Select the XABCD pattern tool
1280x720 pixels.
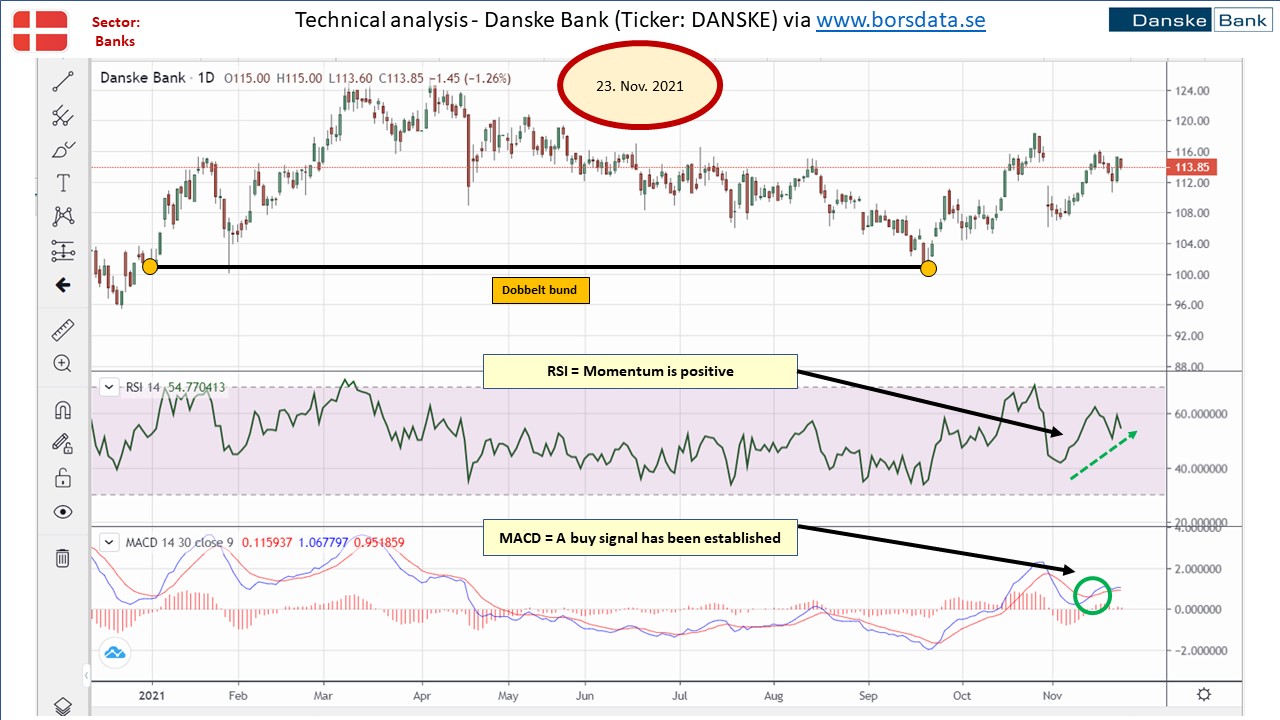click(x=63, y=216)
